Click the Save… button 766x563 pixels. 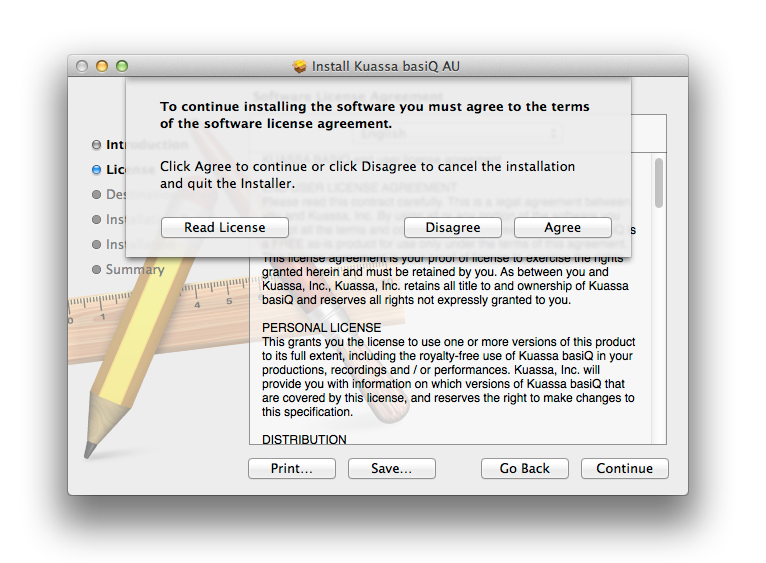point(391,468)
